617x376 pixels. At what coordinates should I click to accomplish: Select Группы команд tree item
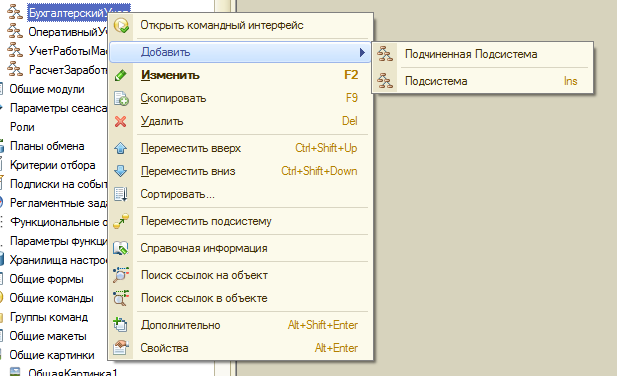point(49,317)
